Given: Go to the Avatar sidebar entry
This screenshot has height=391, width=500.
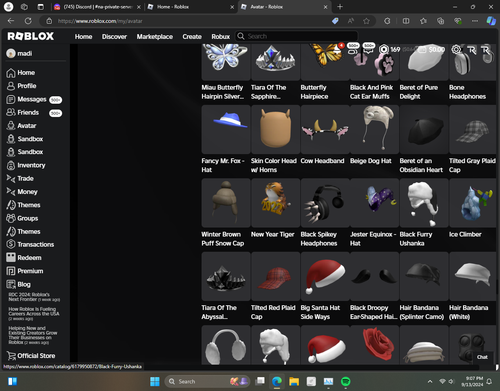Looking at the screenshot, I should click(22, 126).
